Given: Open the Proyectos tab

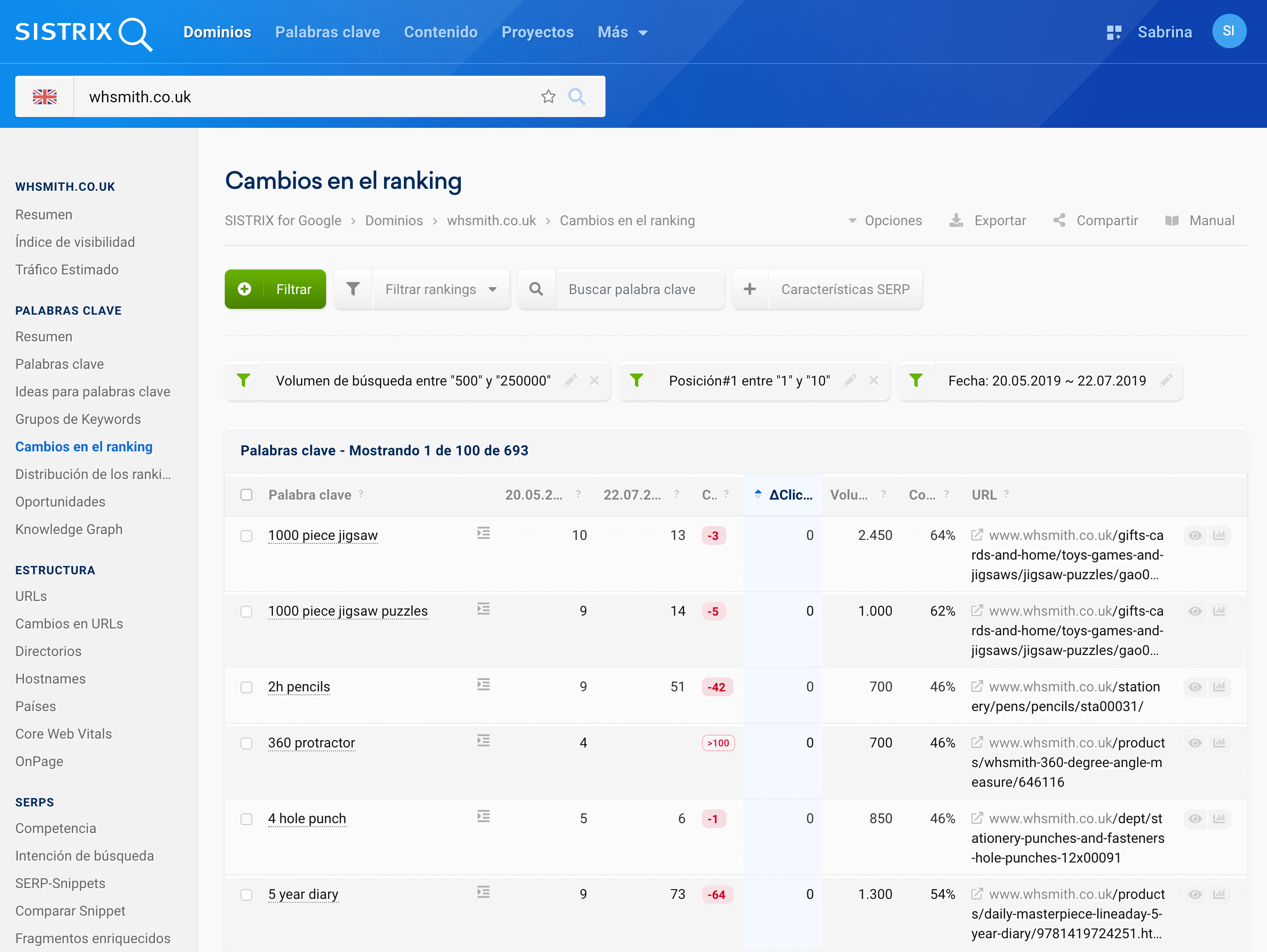Looking at the screenshot, I should pyautogui.click(x=537, y=32).
